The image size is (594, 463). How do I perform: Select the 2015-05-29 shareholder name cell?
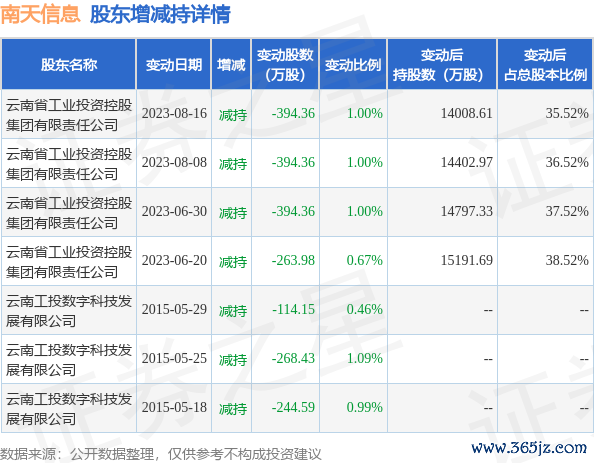[x=69, y=310]
